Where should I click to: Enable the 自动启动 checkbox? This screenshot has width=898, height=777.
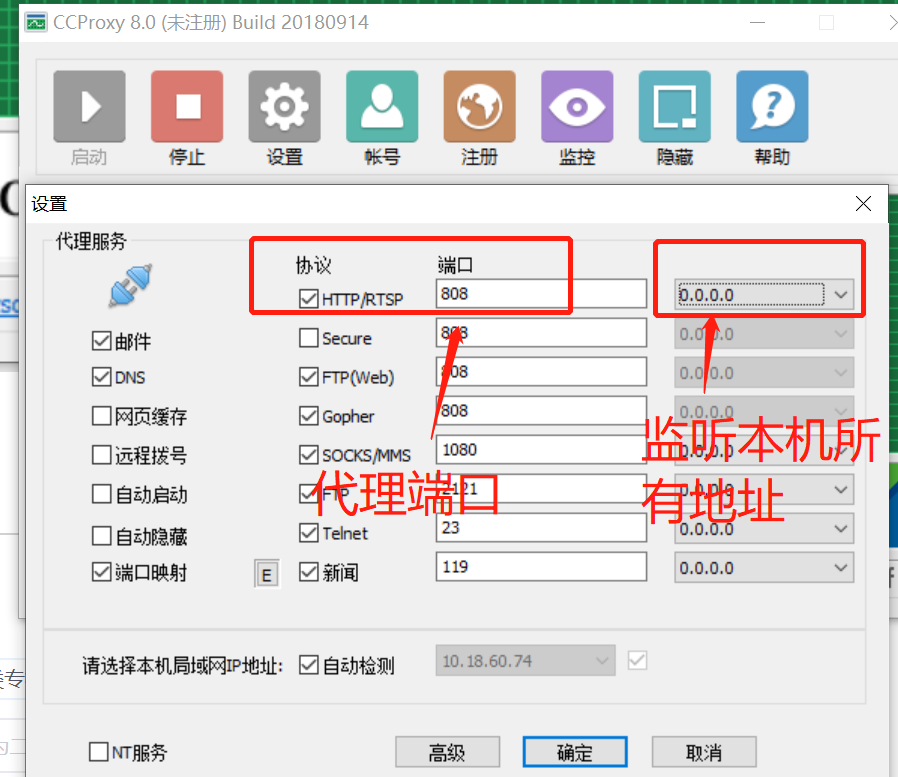(x=101, y=494)
